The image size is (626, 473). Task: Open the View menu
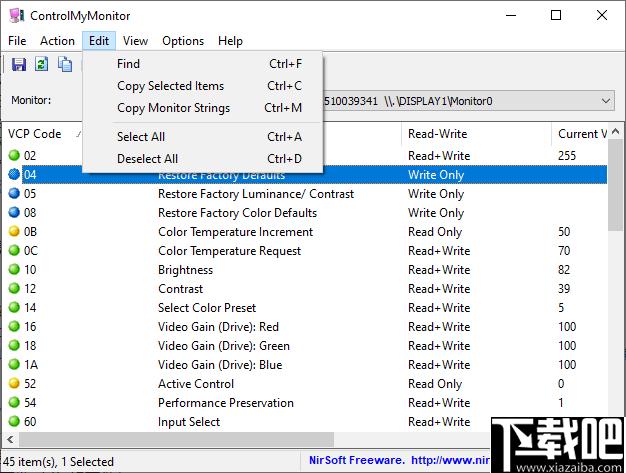pos(135,41)
